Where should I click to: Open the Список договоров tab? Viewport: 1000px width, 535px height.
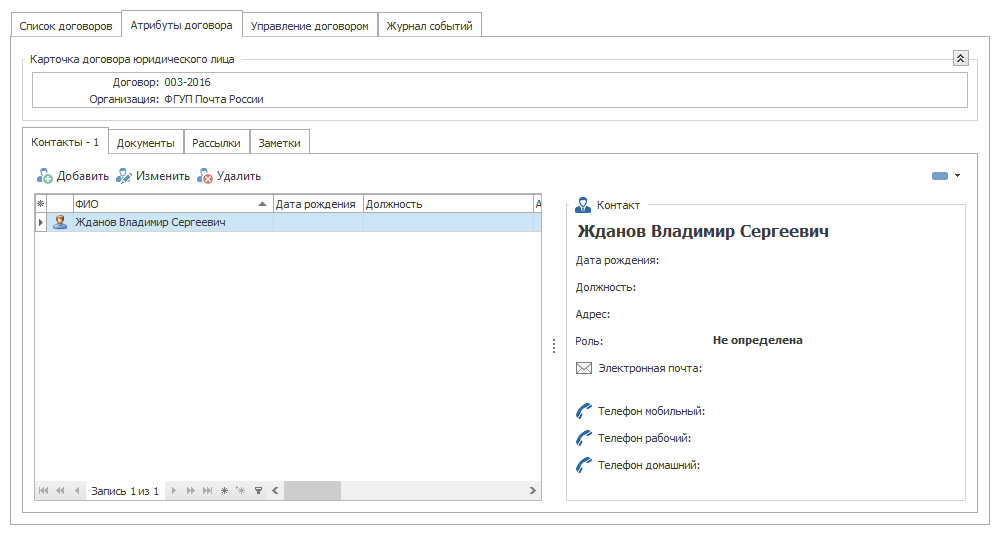[x=66, y=26]
